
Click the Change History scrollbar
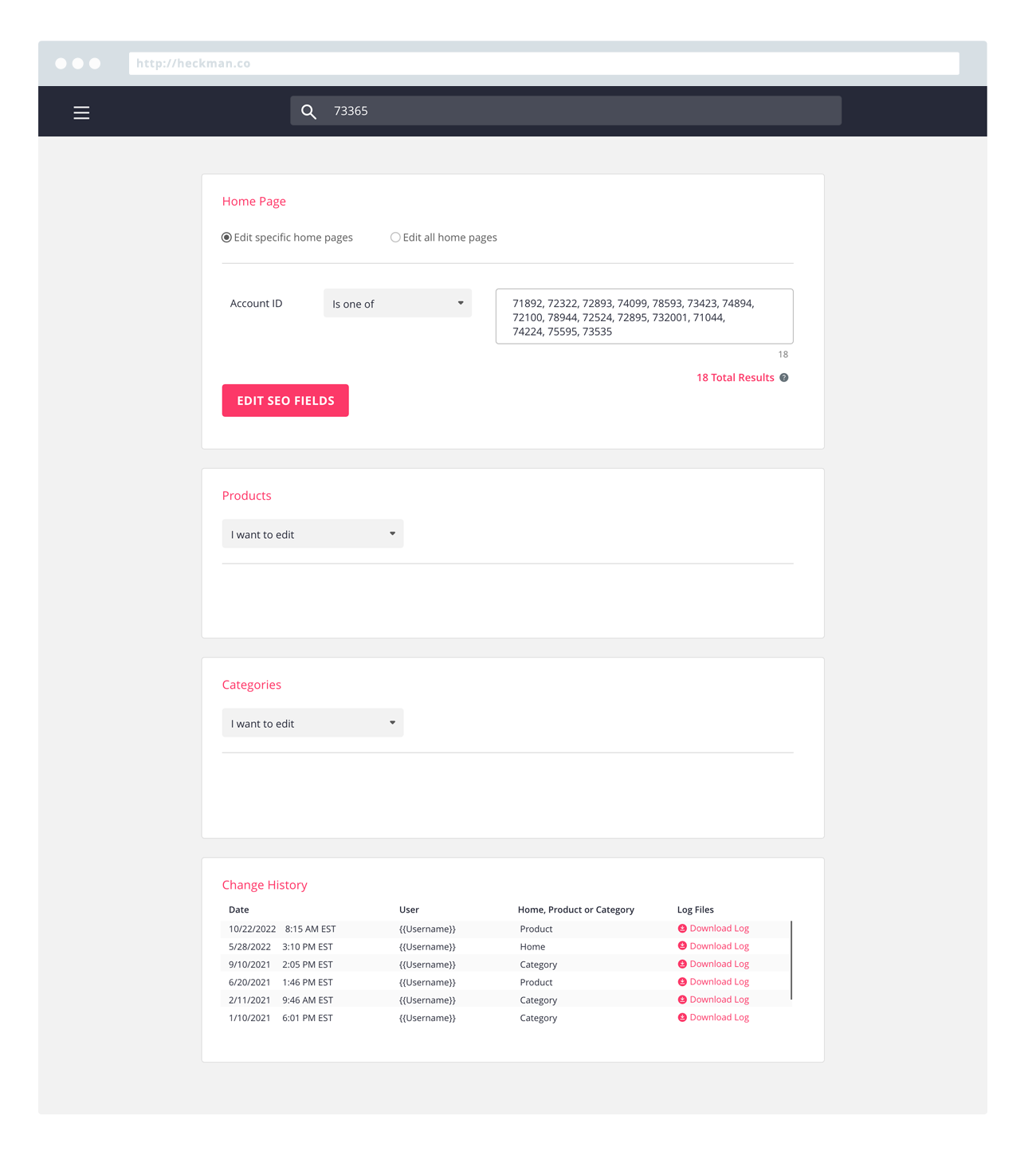(x=791, y=961)
